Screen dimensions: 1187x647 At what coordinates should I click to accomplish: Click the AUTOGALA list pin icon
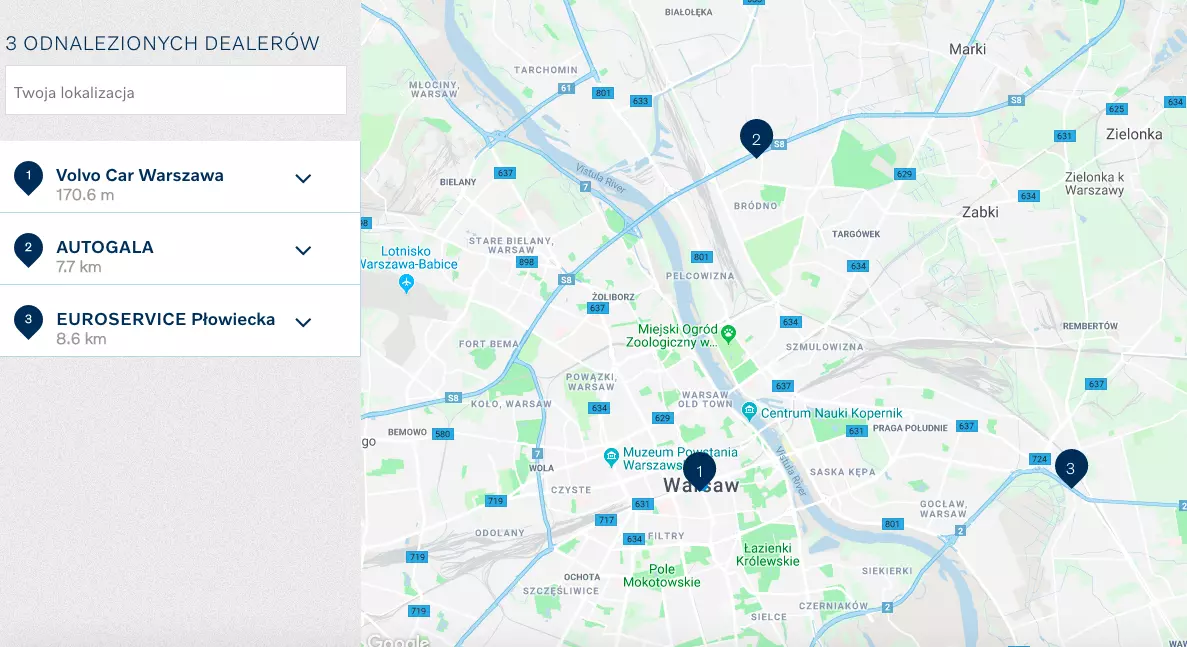tap(28, 250)
